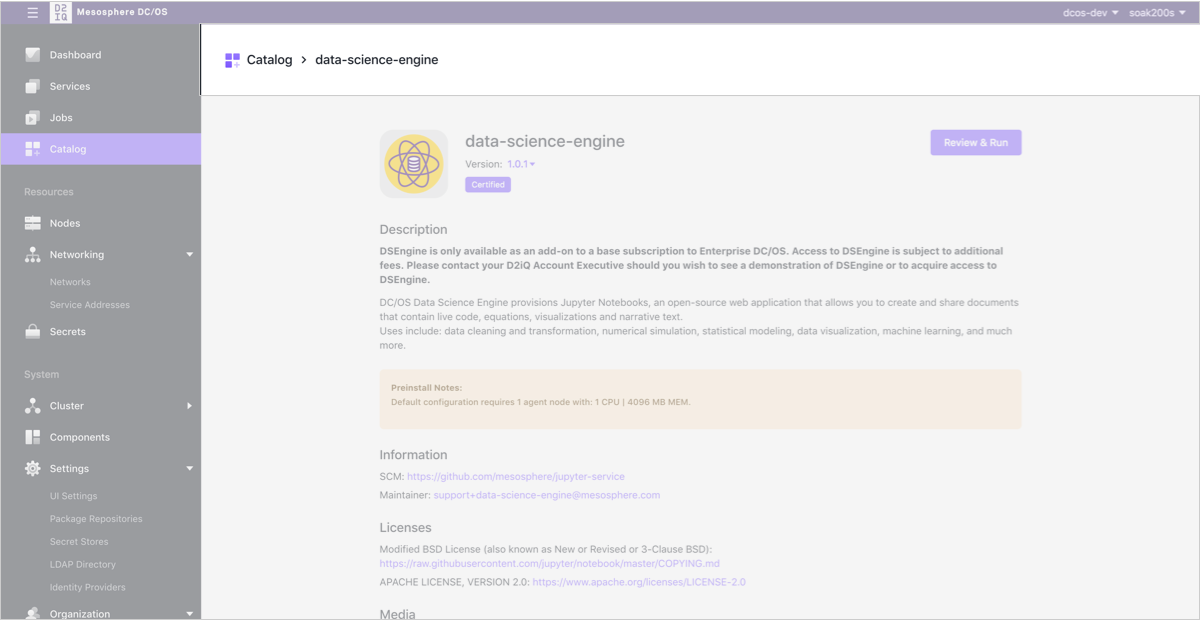The width and height of the screenshot is (1200, 620).
Task: Open the apache.org LICENSE-2.0 link
Action: (x=639, y=582)
